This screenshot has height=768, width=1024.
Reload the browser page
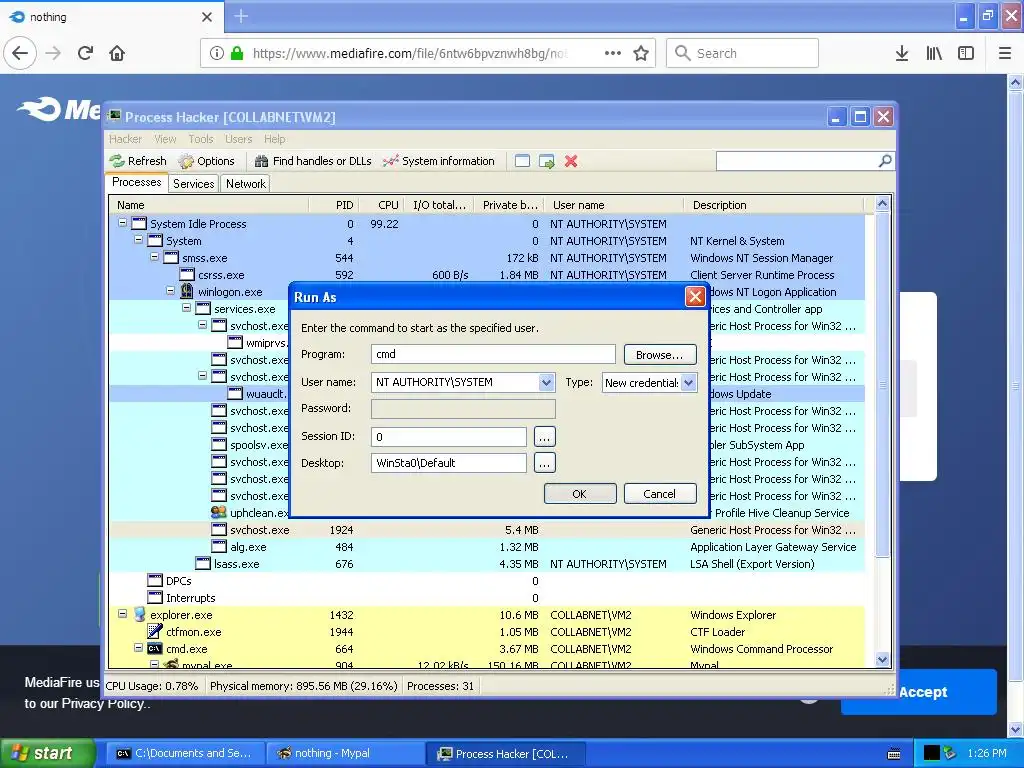pos(85,53)
